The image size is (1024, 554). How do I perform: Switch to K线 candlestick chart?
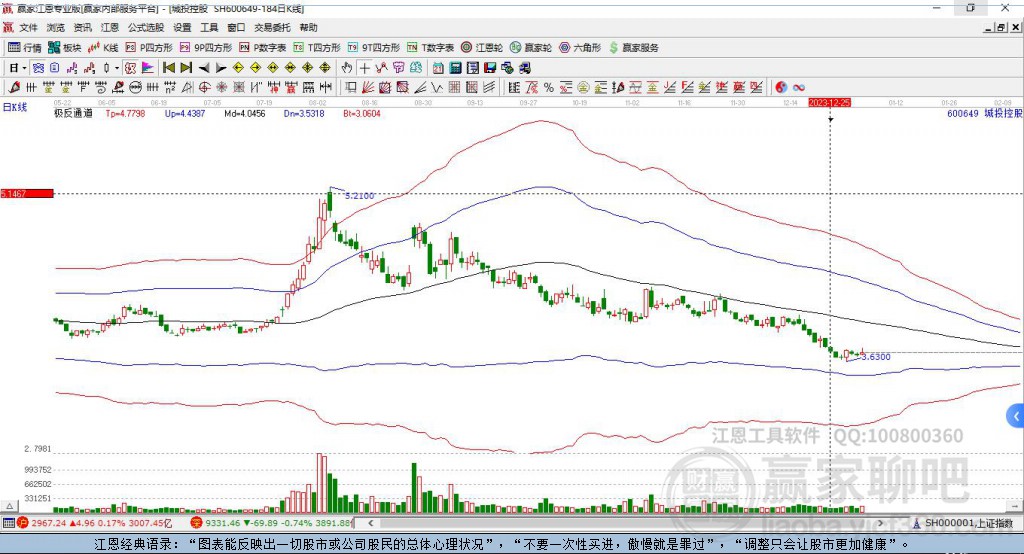click(x=103, y=47)
